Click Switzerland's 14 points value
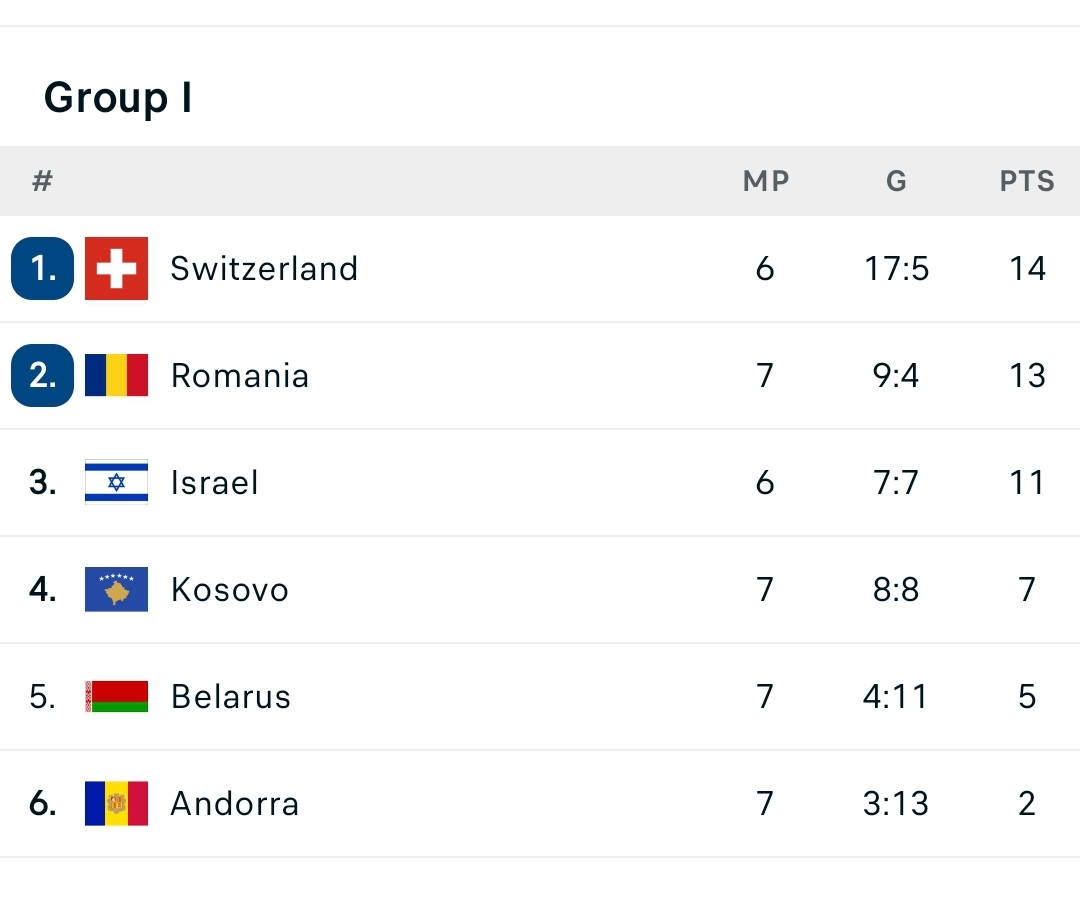This screenshot has width=1080, height=904. coord(1028,269)
